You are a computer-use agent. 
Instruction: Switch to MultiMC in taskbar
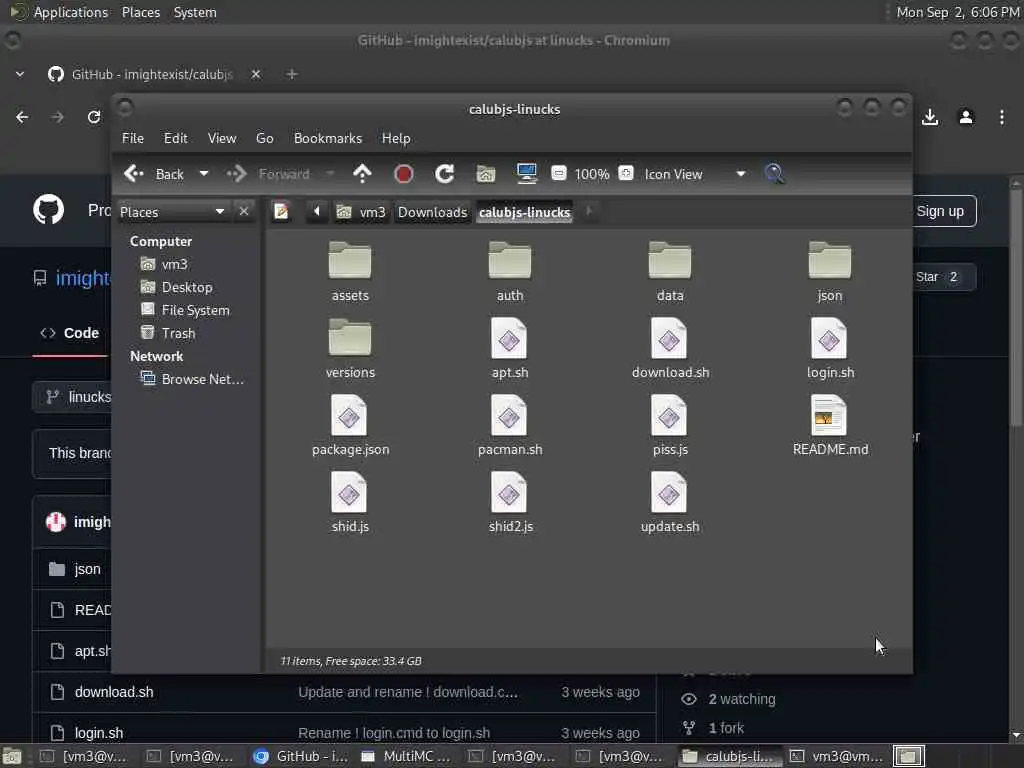click(406, 756)
